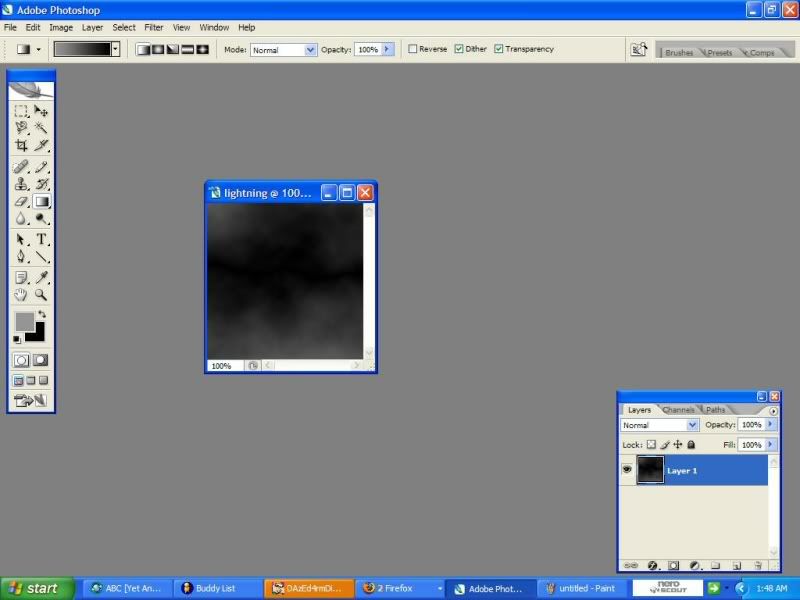Open 2 Firefox taskbar group
Image resolution: width=800 pixels, height=600 pixels.
coord(399,588)
